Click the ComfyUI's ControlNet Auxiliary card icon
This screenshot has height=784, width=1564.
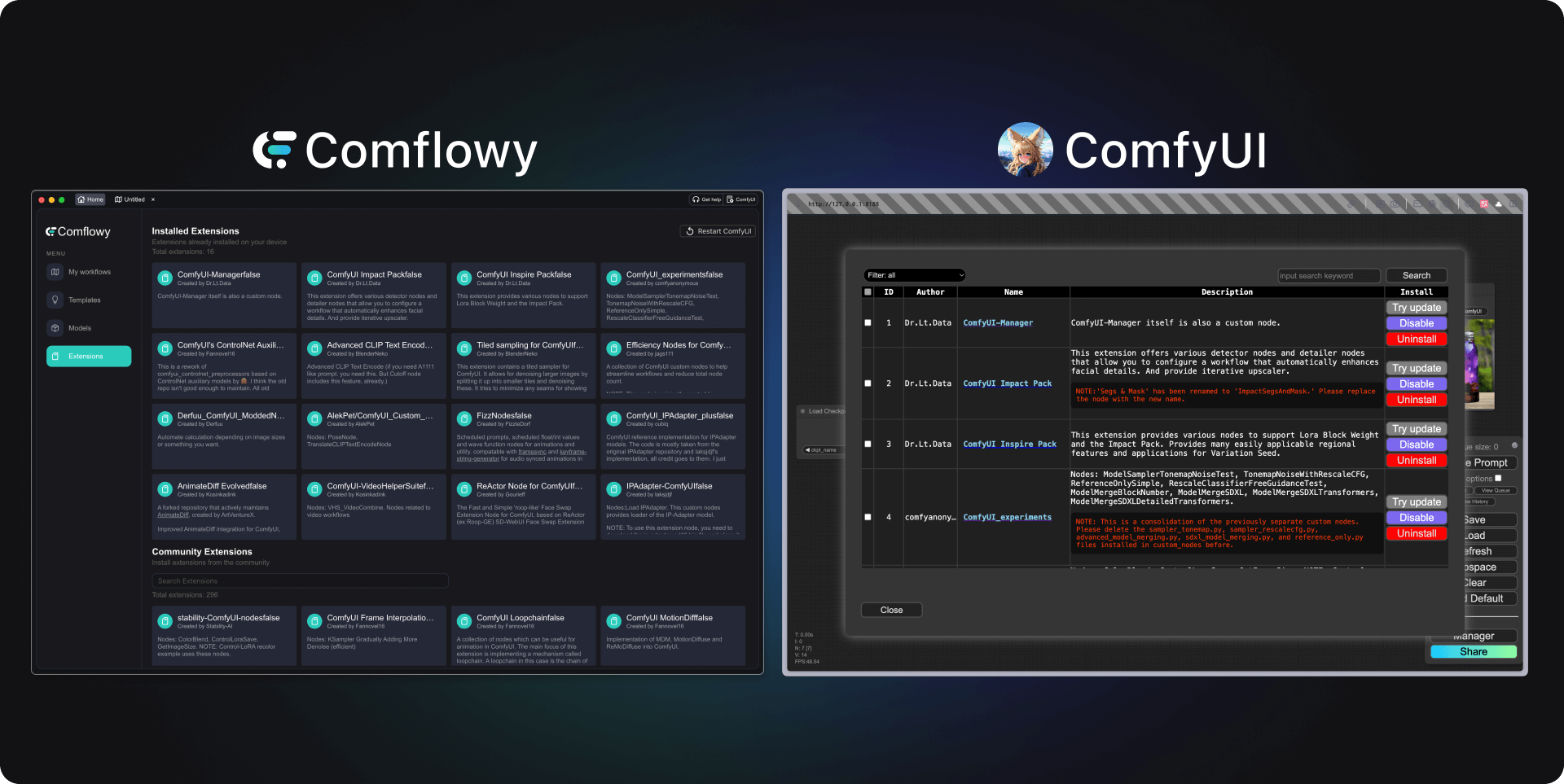pyautogui.click(x=165, y=348)
